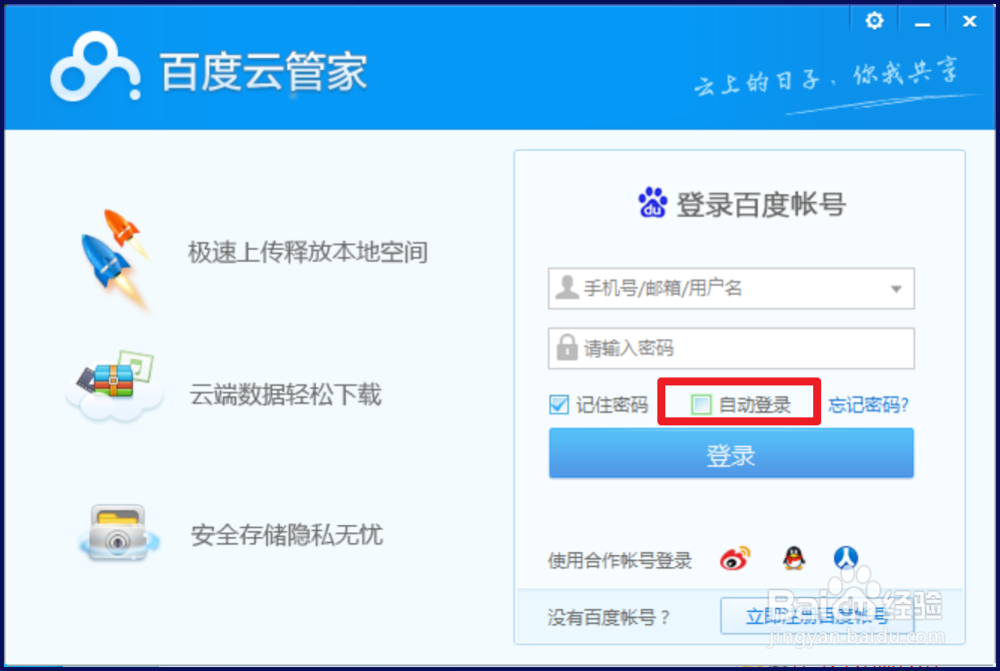Click the user icon in the account field

click(566, 288)
